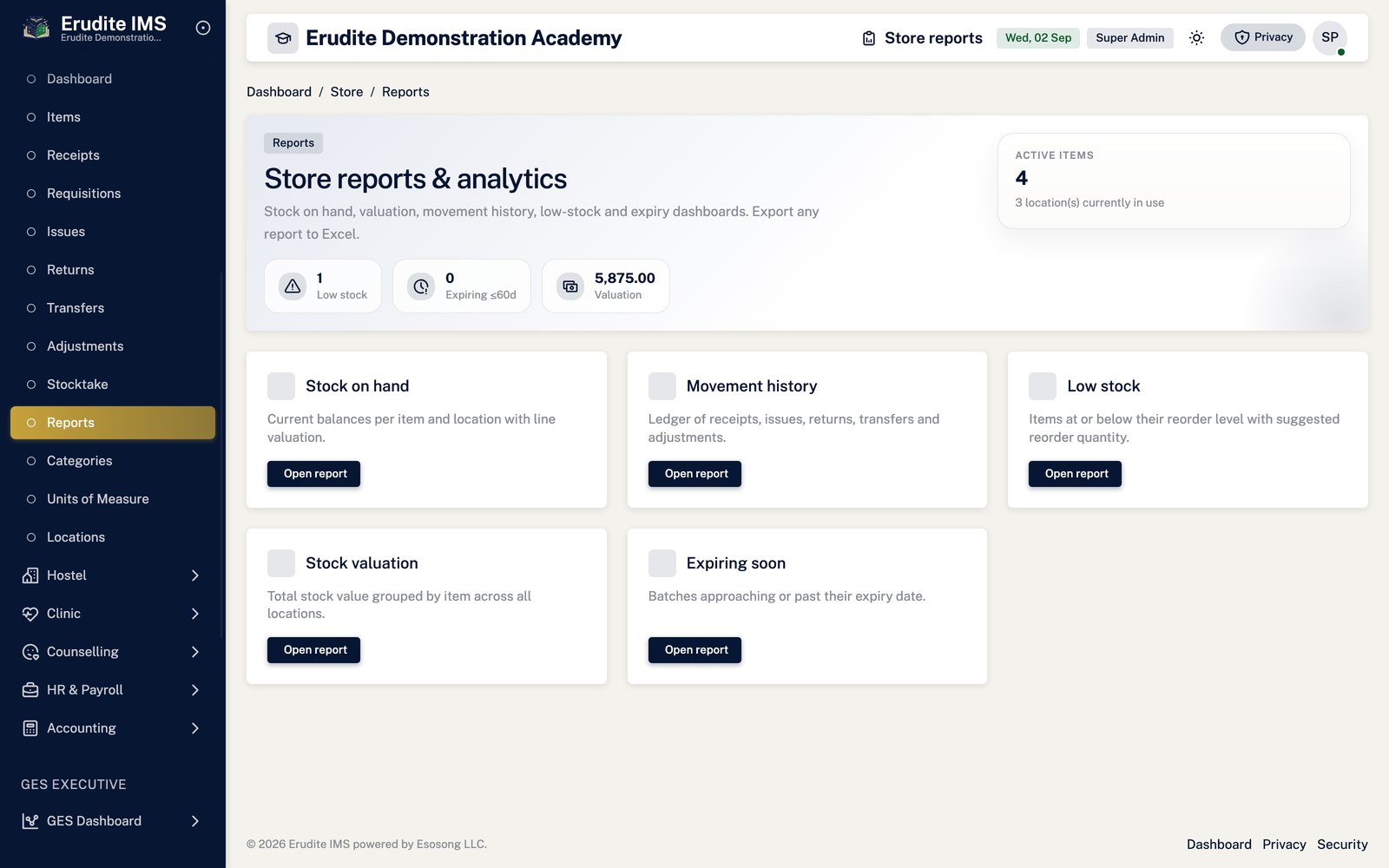This screenshot has width=1389, height=868.
Task: Open Stocktake in the sidebar
Action: click(x=113, y=385)
